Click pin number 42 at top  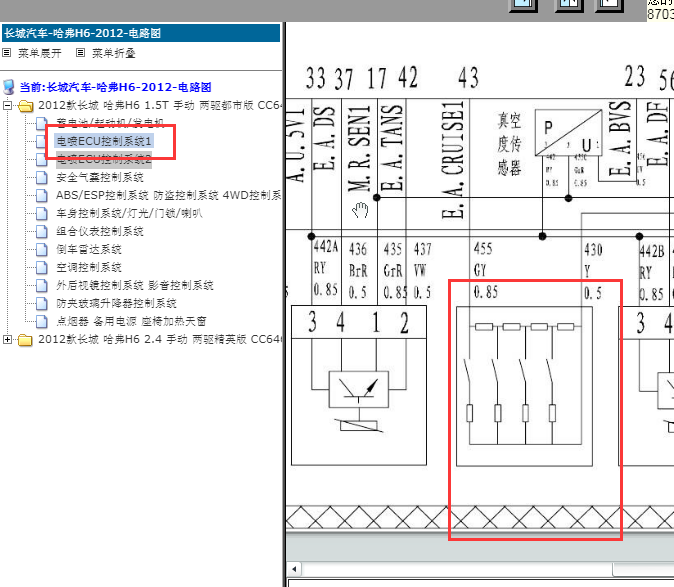(x=407, y=77)
